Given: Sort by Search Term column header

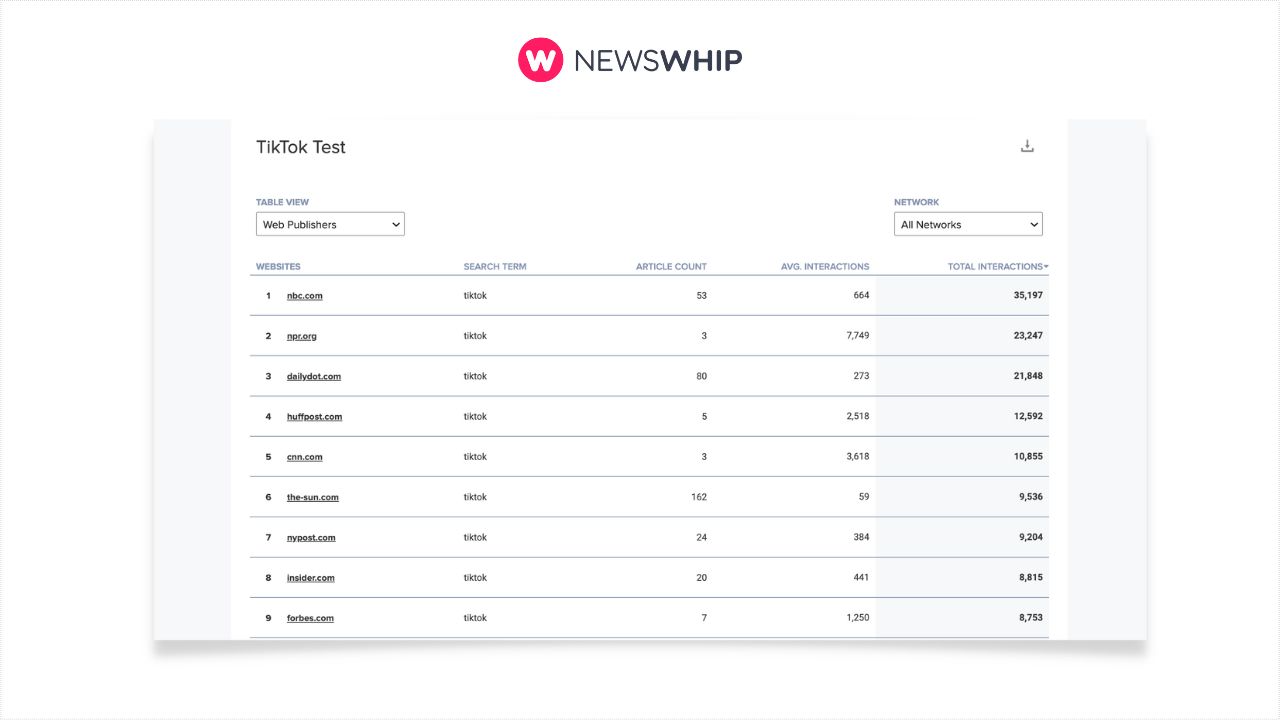Looking at the screenshot, I should point(495,267).
